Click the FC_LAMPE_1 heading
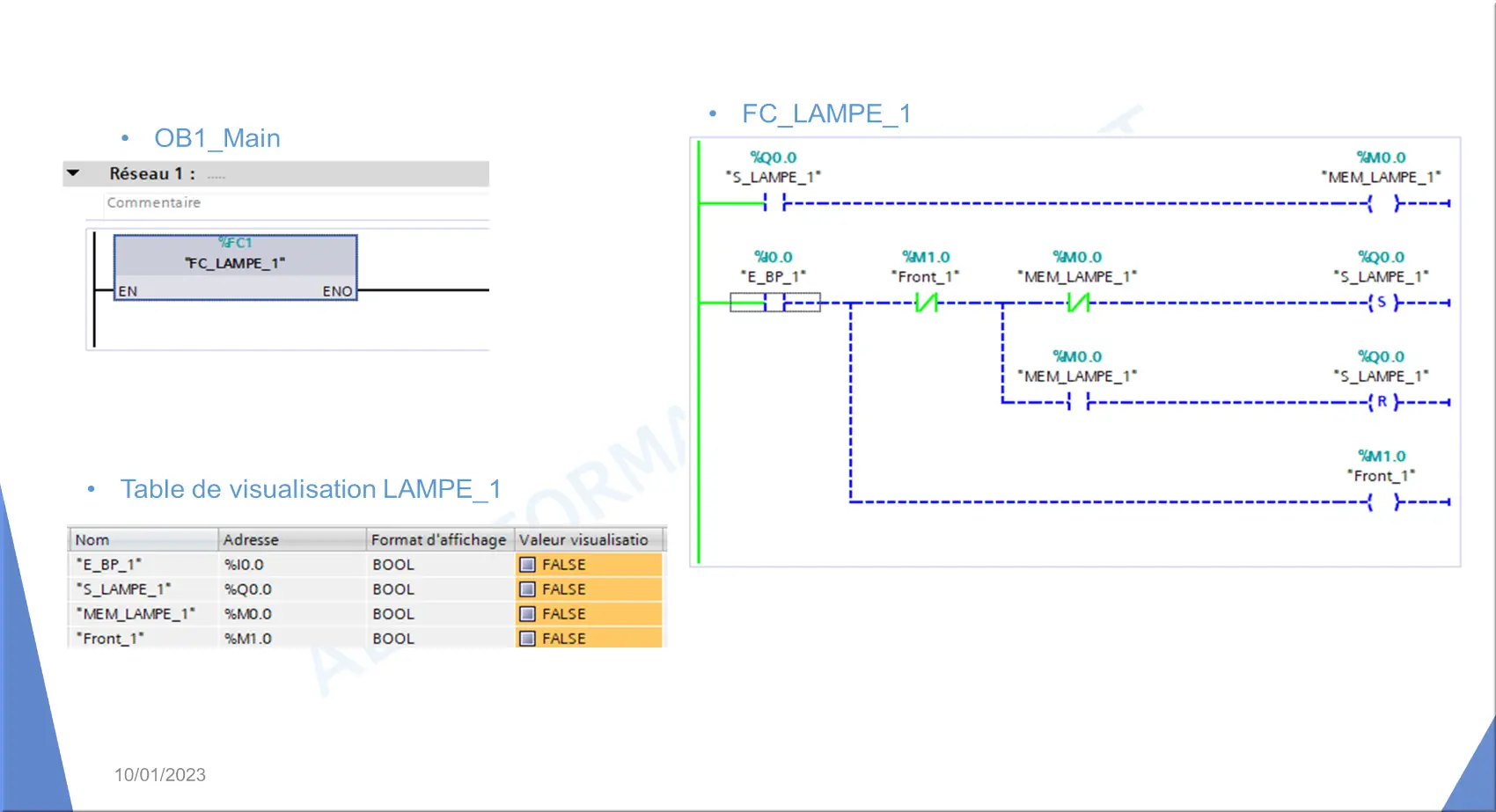Image resolution: width=1496 pixels, height=812 pixels. click(x=826, y=113)
